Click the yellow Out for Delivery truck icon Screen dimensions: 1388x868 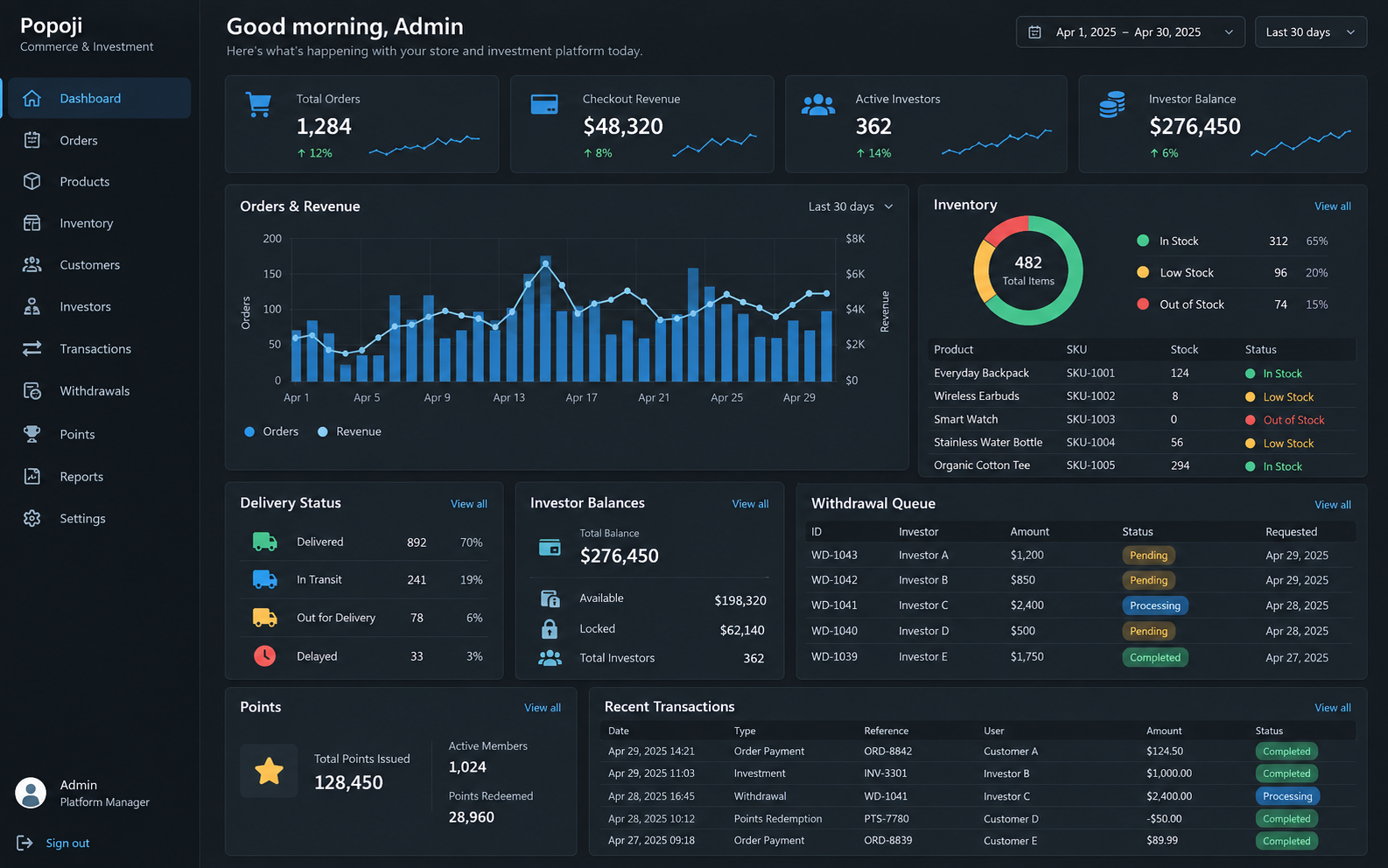(x=264, y=617)
